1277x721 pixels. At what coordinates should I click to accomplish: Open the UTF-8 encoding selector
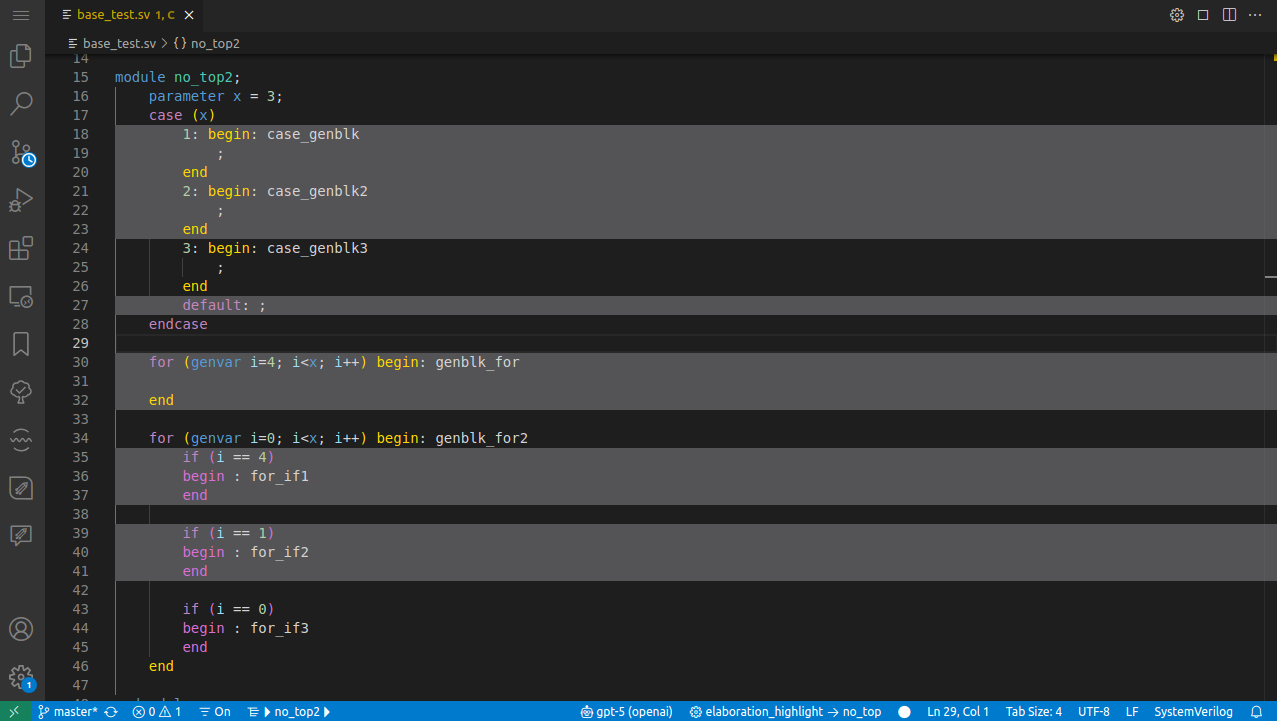tap(1093, 711)
